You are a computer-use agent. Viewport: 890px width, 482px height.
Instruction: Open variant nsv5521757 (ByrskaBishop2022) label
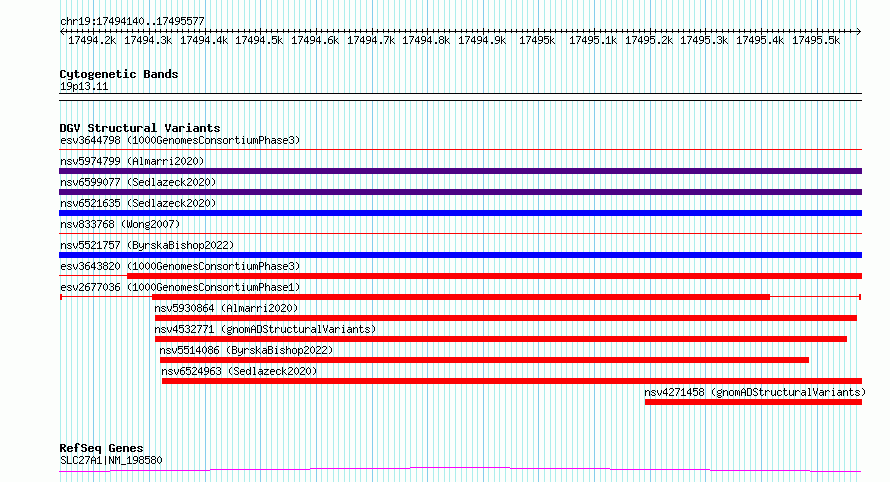click(x=147, y=245)
